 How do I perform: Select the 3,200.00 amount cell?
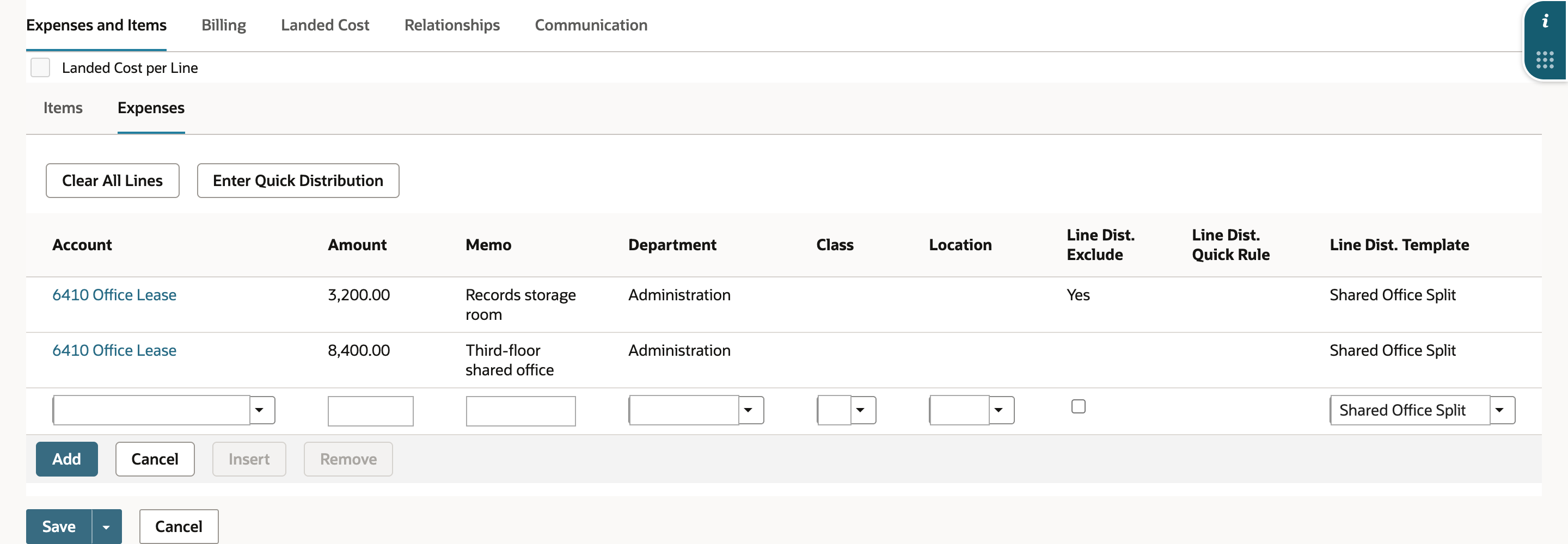pyautogui.click(x=359, y=294)
